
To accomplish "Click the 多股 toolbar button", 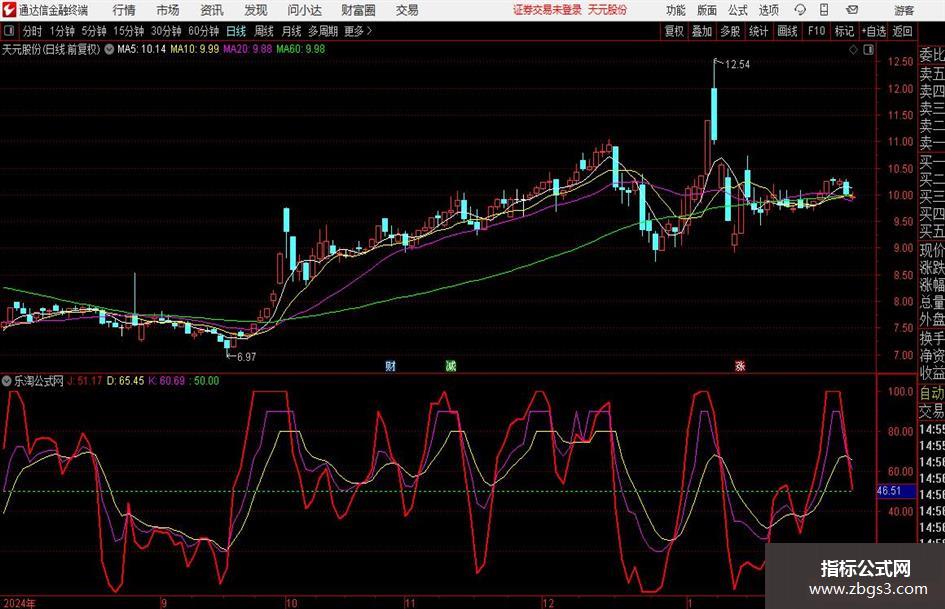I will pos(730,31).
